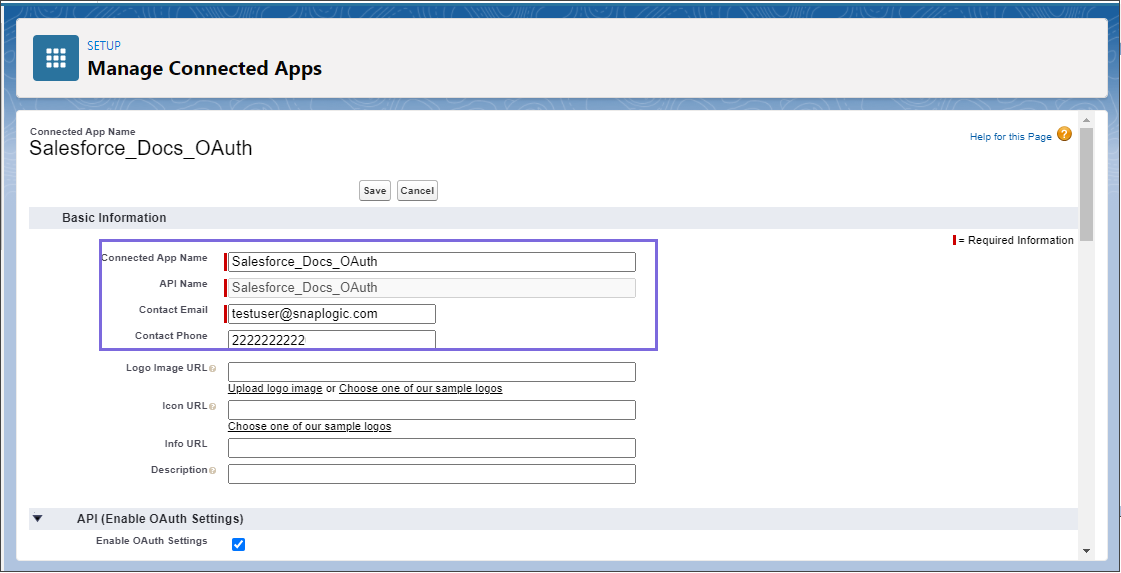The height and width of the screenshot is (573, 1121).
Task: Choose a sample logo under Logo Image URL
Action: [420, 388]
